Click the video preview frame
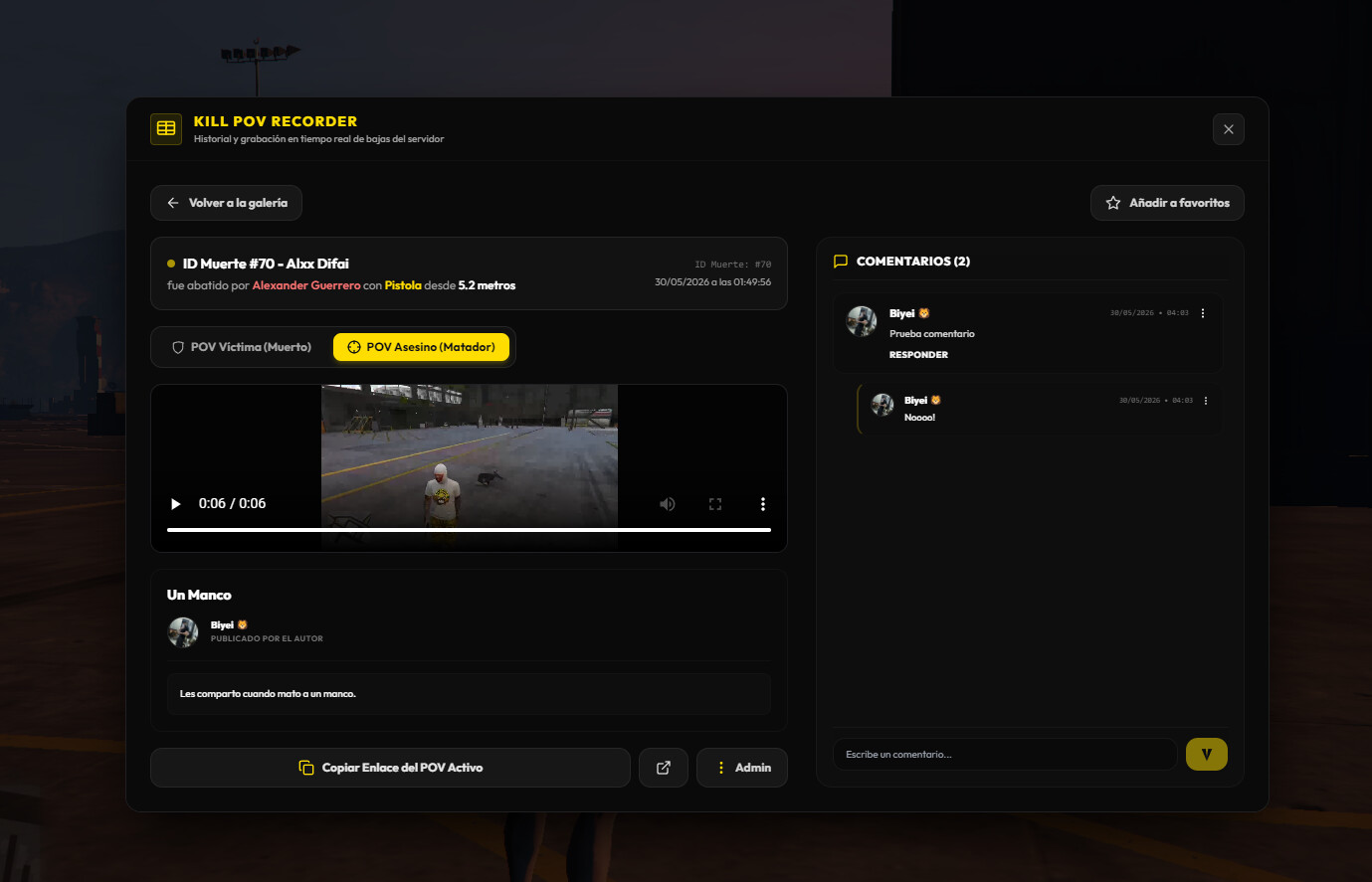Image resolution: width=1372 pixels, height=882 pixels. (469, 467)
